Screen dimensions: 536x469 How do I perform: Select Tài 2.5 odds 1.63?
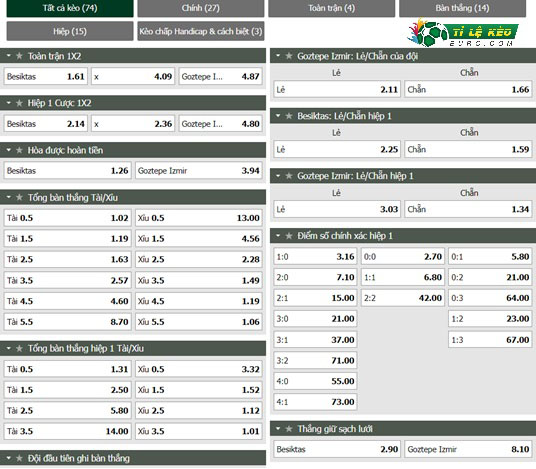point(67,259)
